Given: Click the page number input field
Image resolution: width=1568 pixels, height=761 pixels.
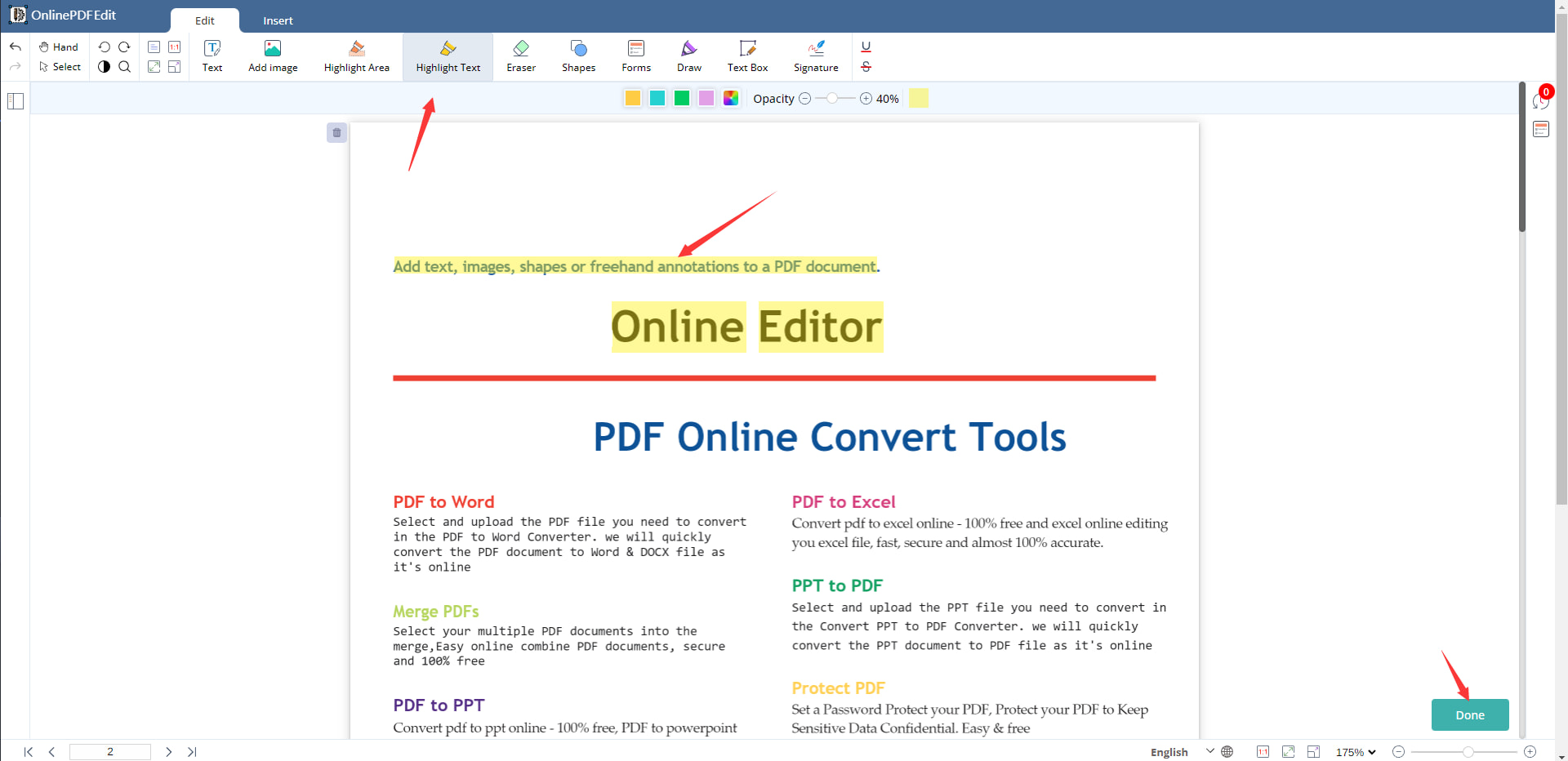Looking at the screenshot, I should coord(110,752).
